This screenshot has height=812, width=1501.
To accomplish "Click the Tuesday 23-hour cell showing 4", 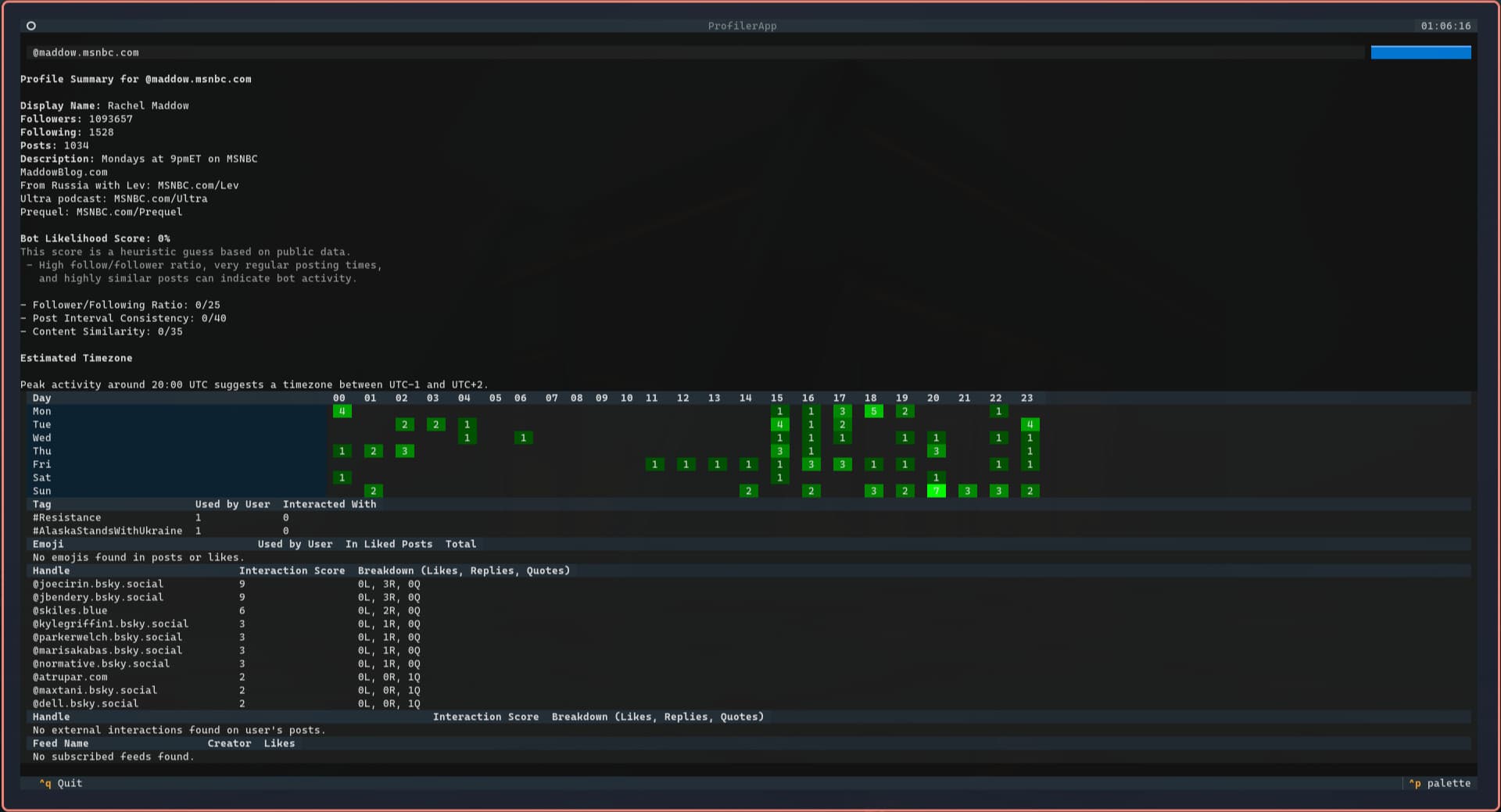I will click(x=1030, y=424).
